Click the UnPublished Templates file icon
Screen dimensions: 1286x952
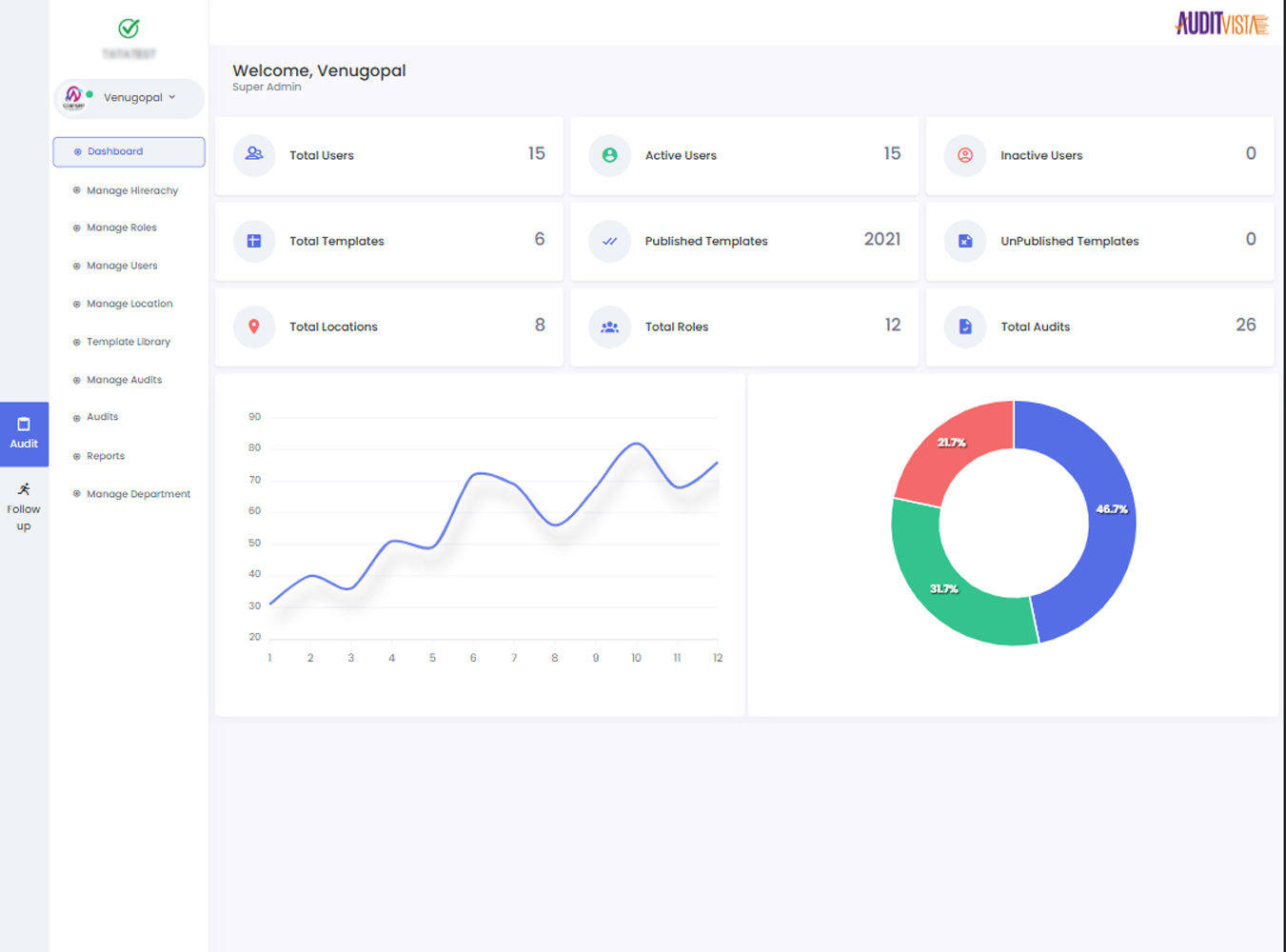965,241
